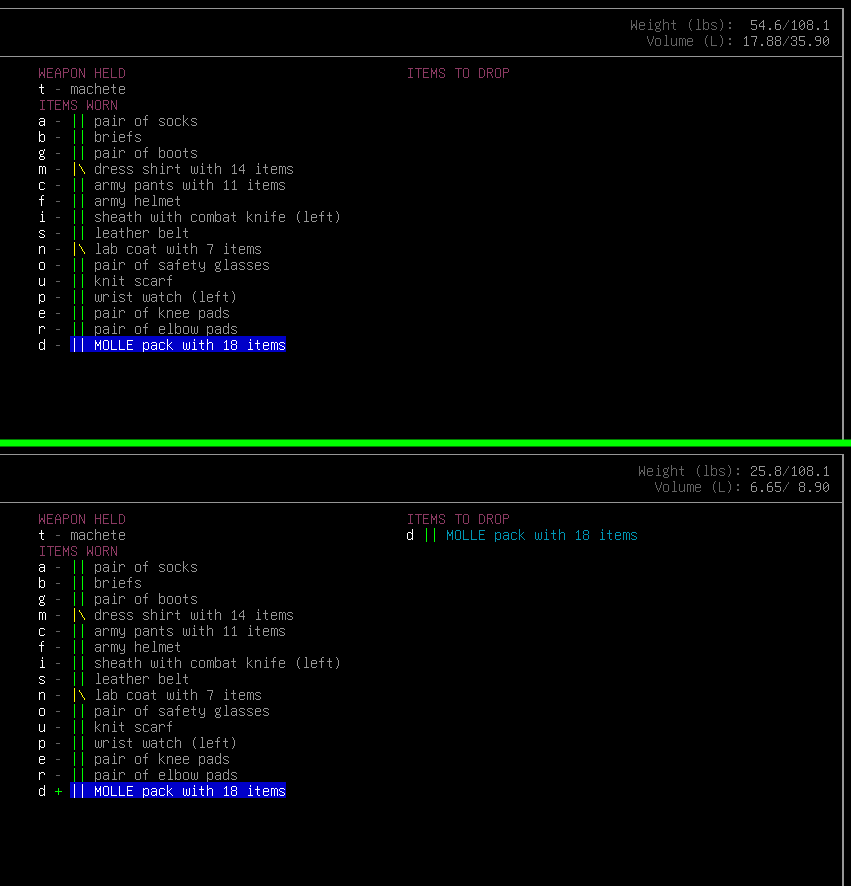This screenshot has width=851, height=886.
Task: Click 'WEAPON HELD' header in upper screen
Action: coord(82,73)
